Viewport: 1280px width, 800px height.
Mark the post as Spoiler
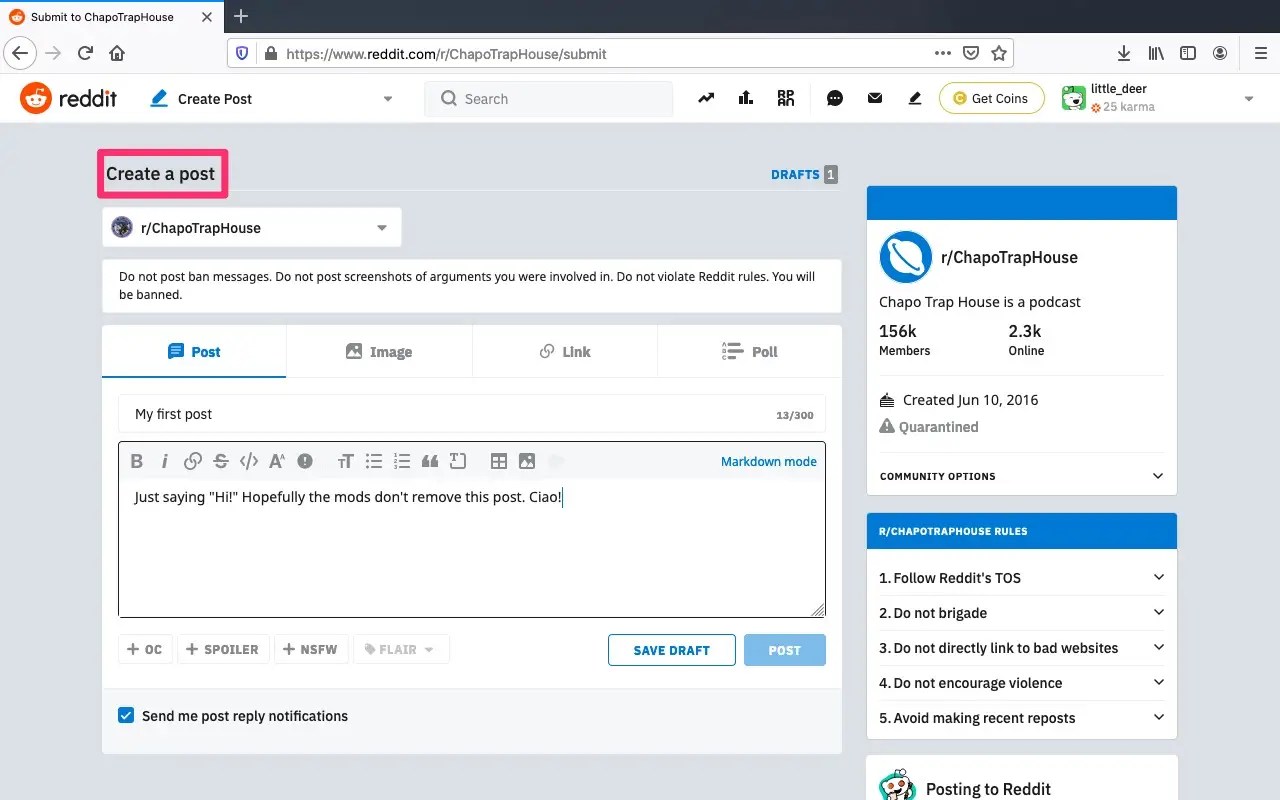[x=223, y=649]
